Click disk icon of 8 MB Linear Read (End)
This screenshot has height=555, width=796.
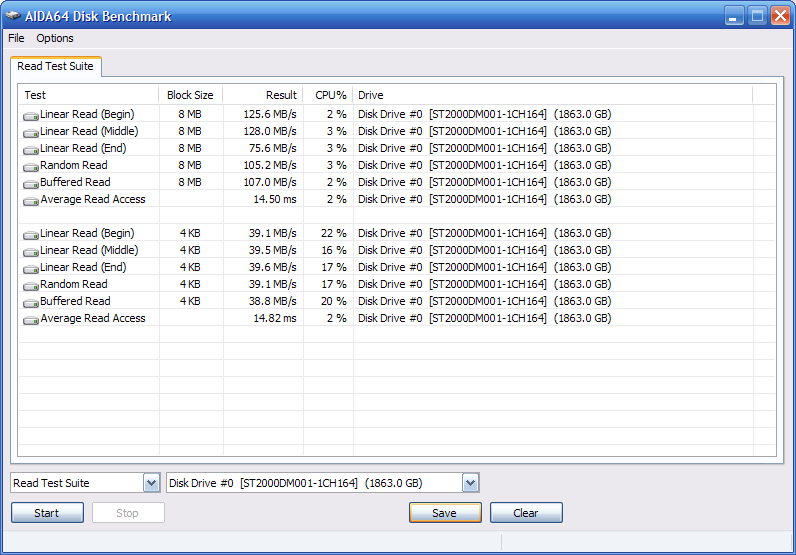[31, 150]
